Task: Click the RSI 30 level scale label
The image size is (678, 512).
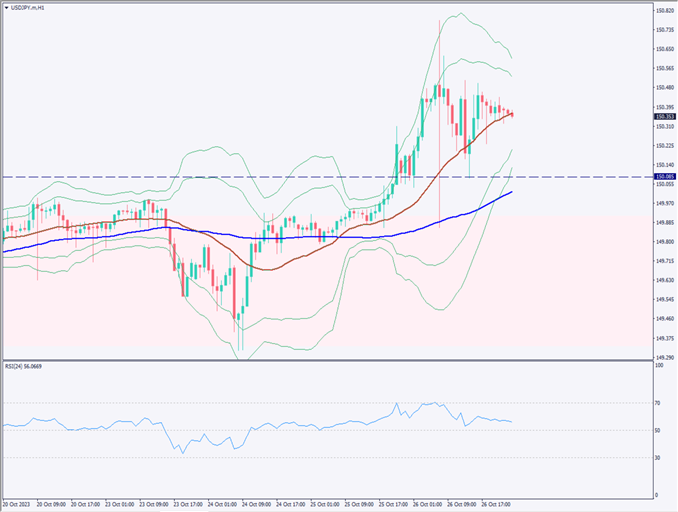Action: pyautogui.click(x=658, y=457)
